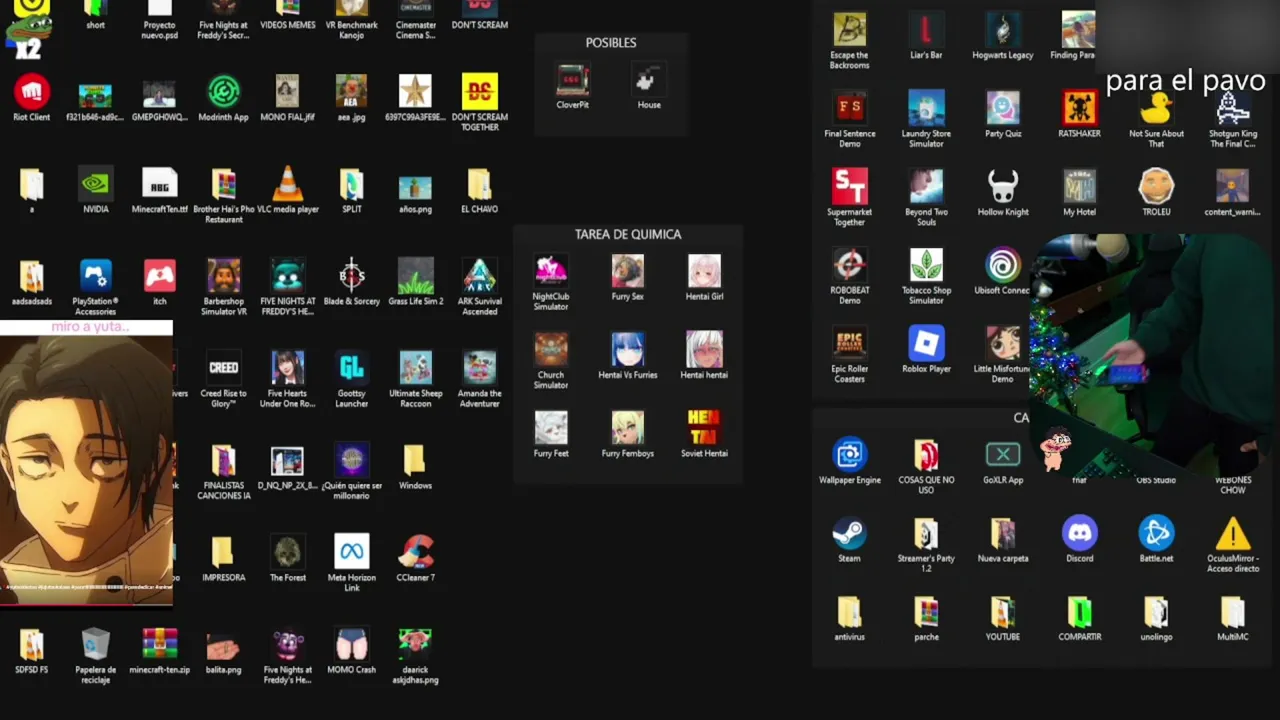Image resolution: width=1280 pixels, height=720 pixels.
Task: Open the NVIDIA desktop icon
Action: [95, 184]
